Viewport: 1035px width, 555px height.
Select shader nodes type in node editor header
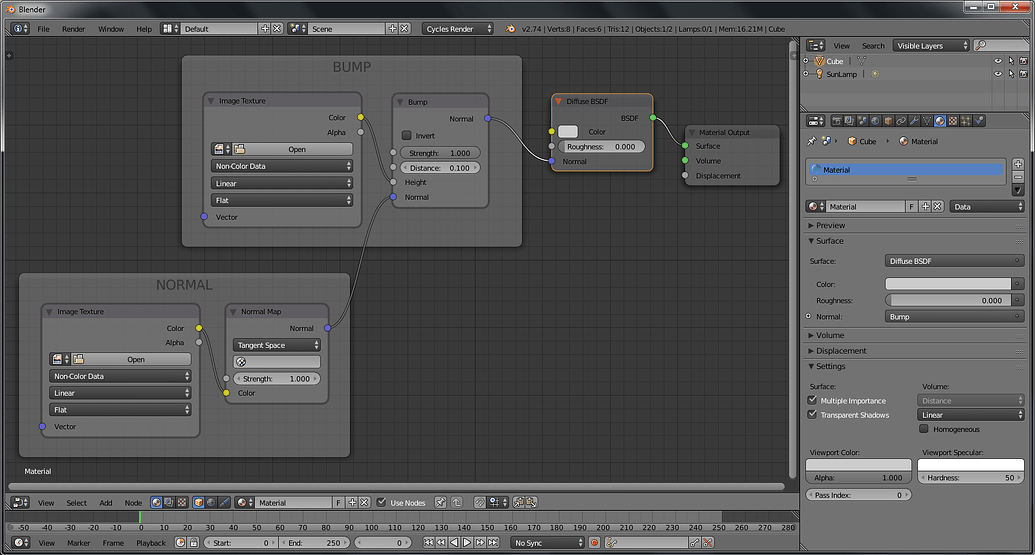coord(156,503)
